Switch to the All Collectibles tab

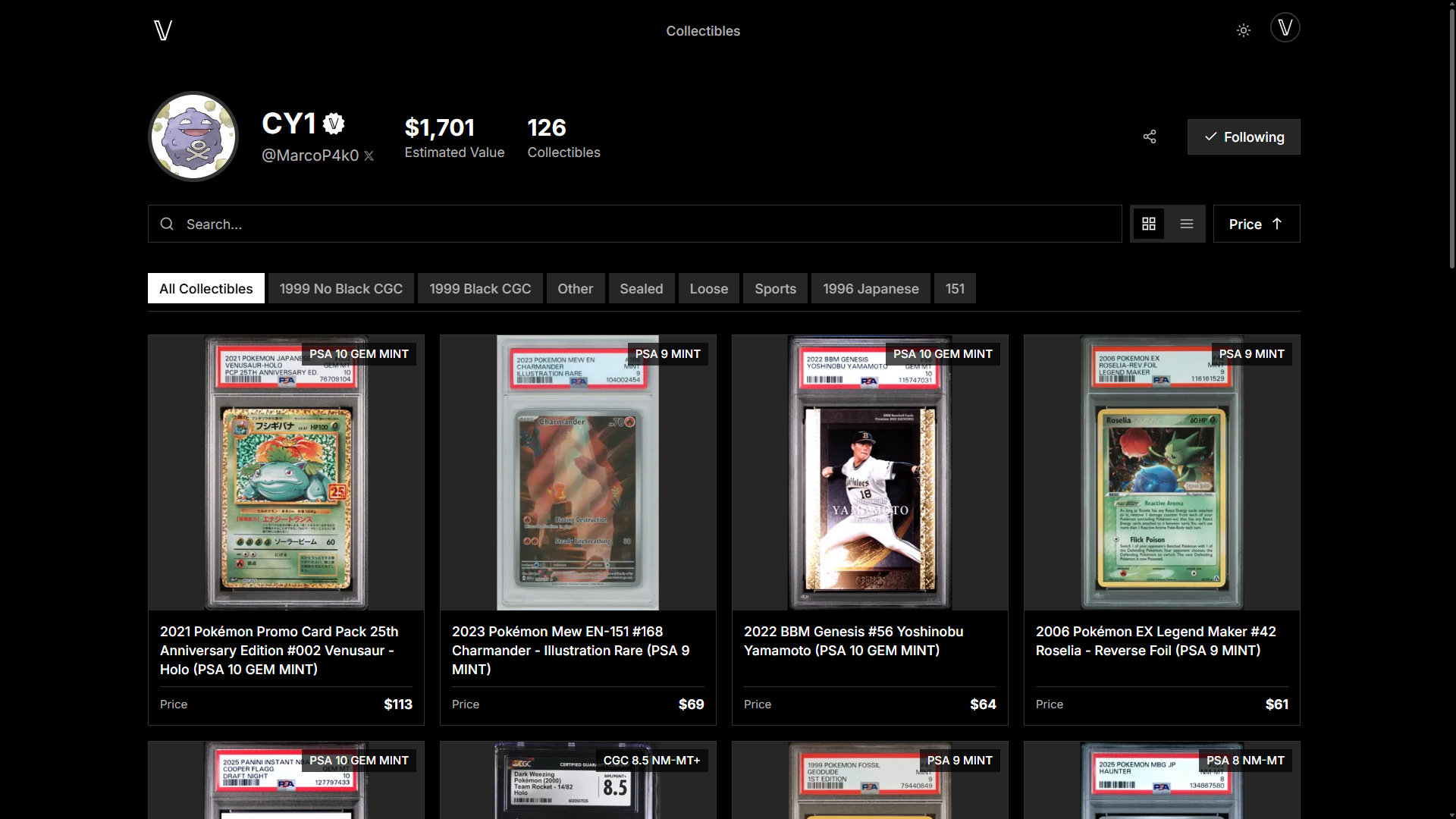[x=206, y=288]
